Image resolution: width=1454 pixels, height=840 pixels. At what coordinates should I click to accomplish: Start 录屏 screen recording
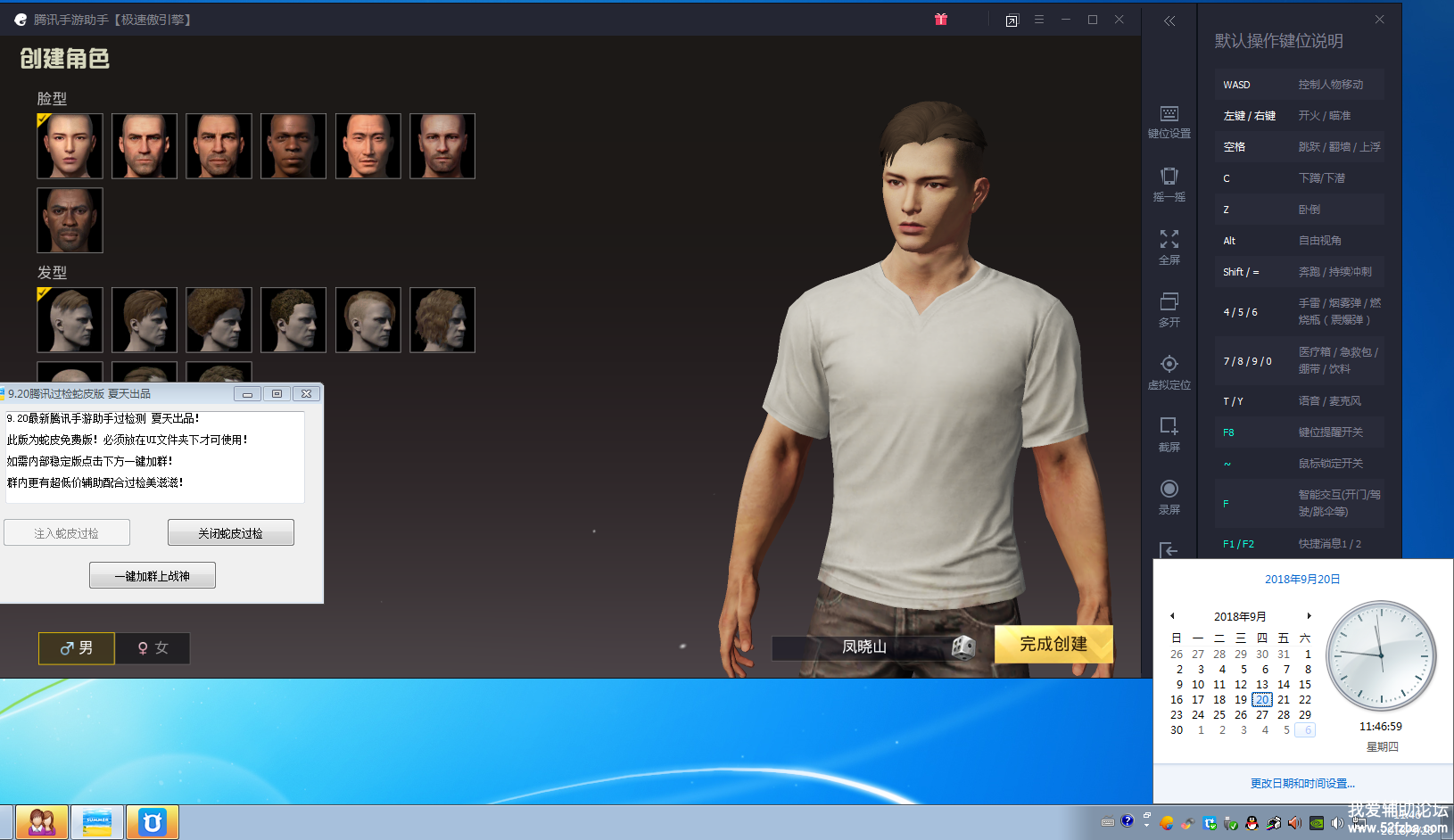[x=1169, y=497]
